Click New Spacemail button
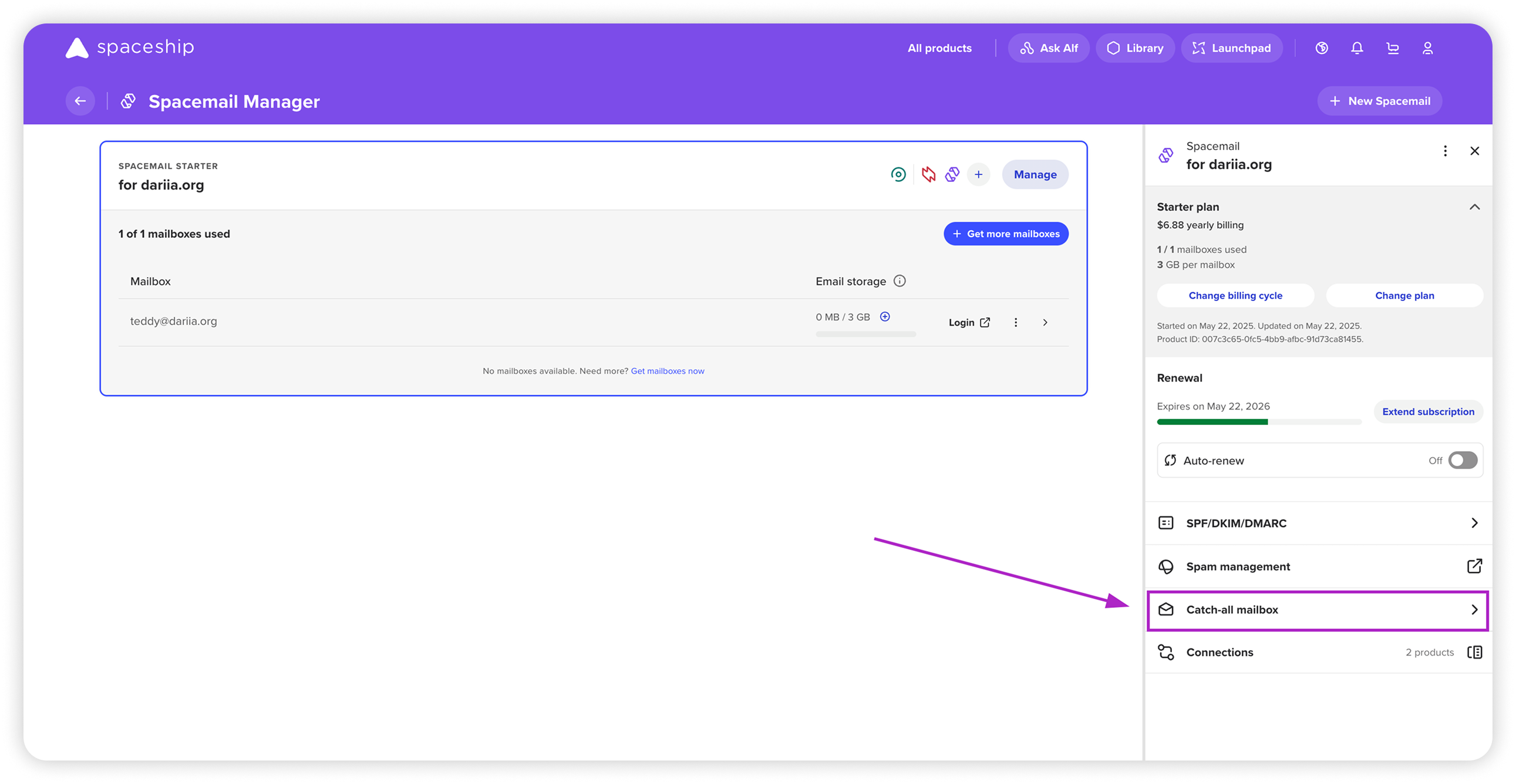This screenshot has width=1516, height=784. (x=1379, y=101)
